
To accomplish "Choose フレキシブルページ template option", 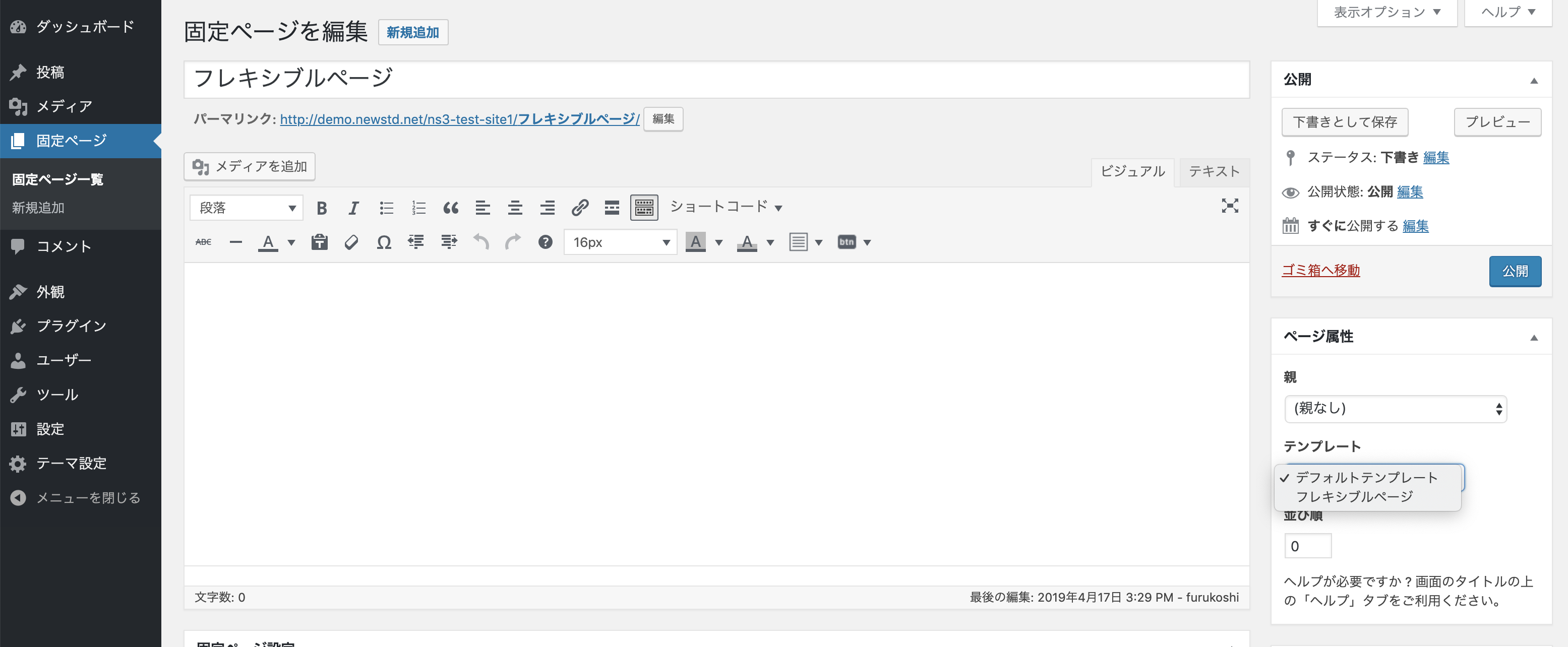I will click(x=1354, y=497).
